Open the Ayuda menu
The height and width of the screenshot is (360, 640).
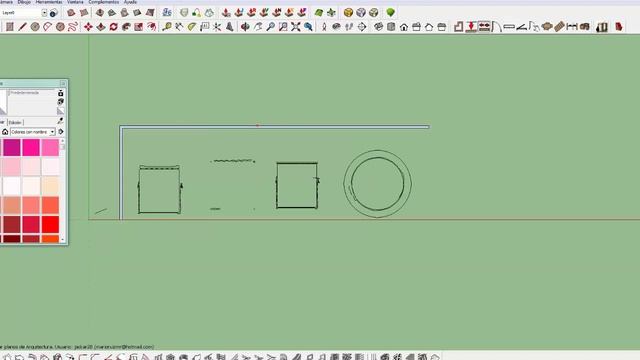pos(131,2)
